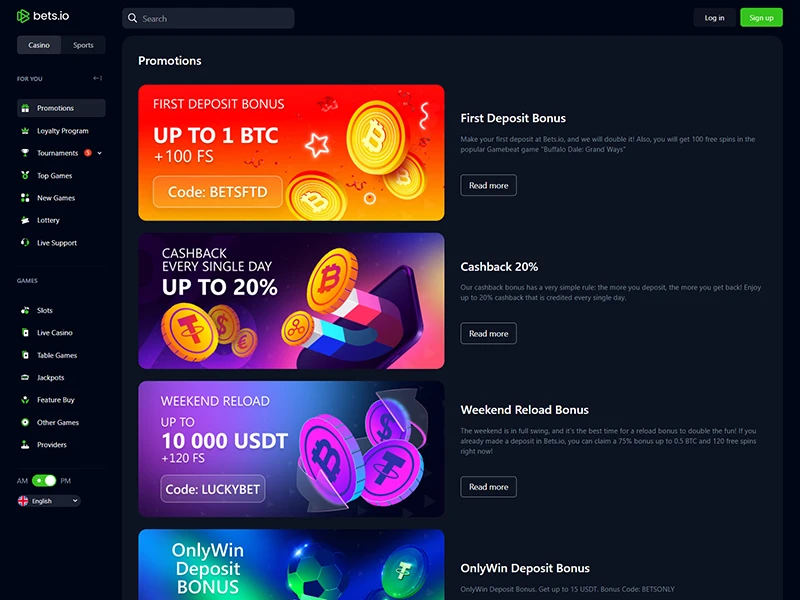
Task: Expand the Tournaments submenu chevron
Action: click(99, 153)
